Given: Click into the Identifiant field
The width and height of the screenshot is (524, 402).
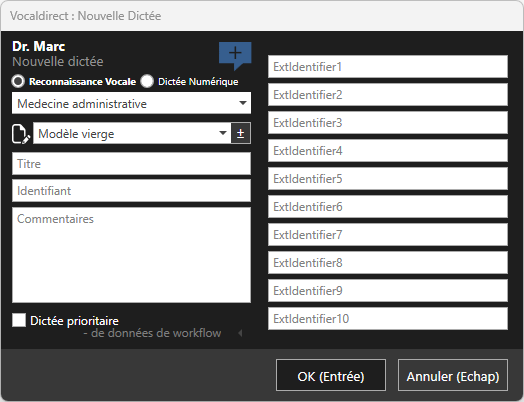Looking at the screenshot, I should [x=131, y=191].
